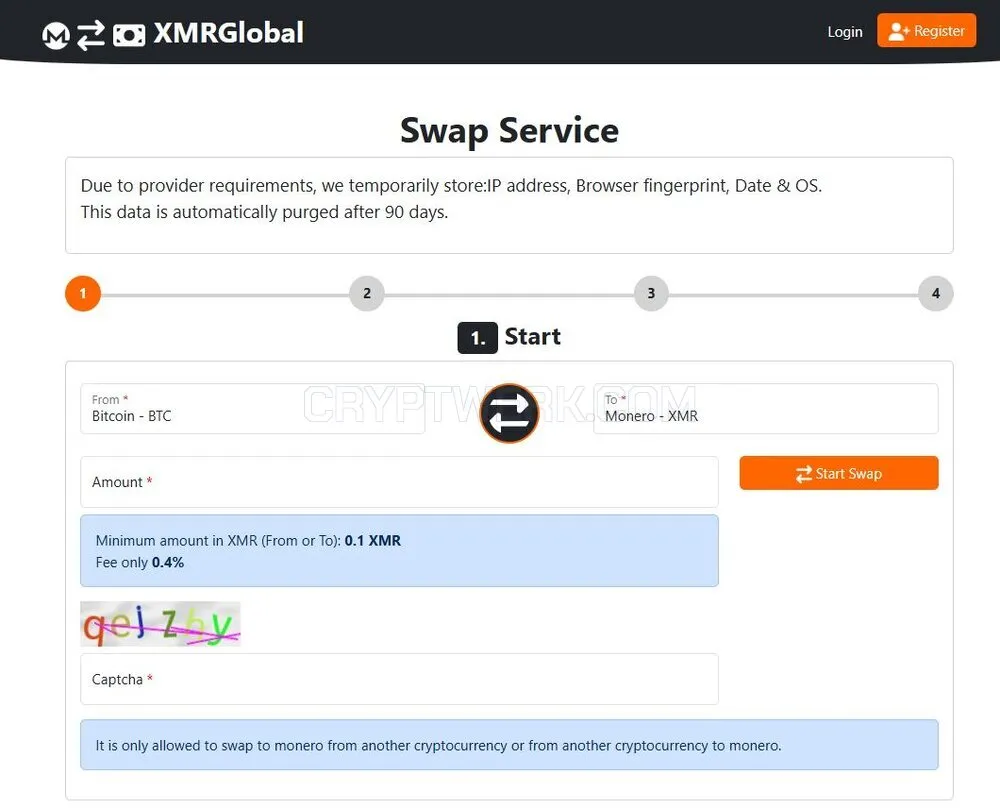Click the Start Swap button
1000x808 pixels.
click(x=839, y=473)
